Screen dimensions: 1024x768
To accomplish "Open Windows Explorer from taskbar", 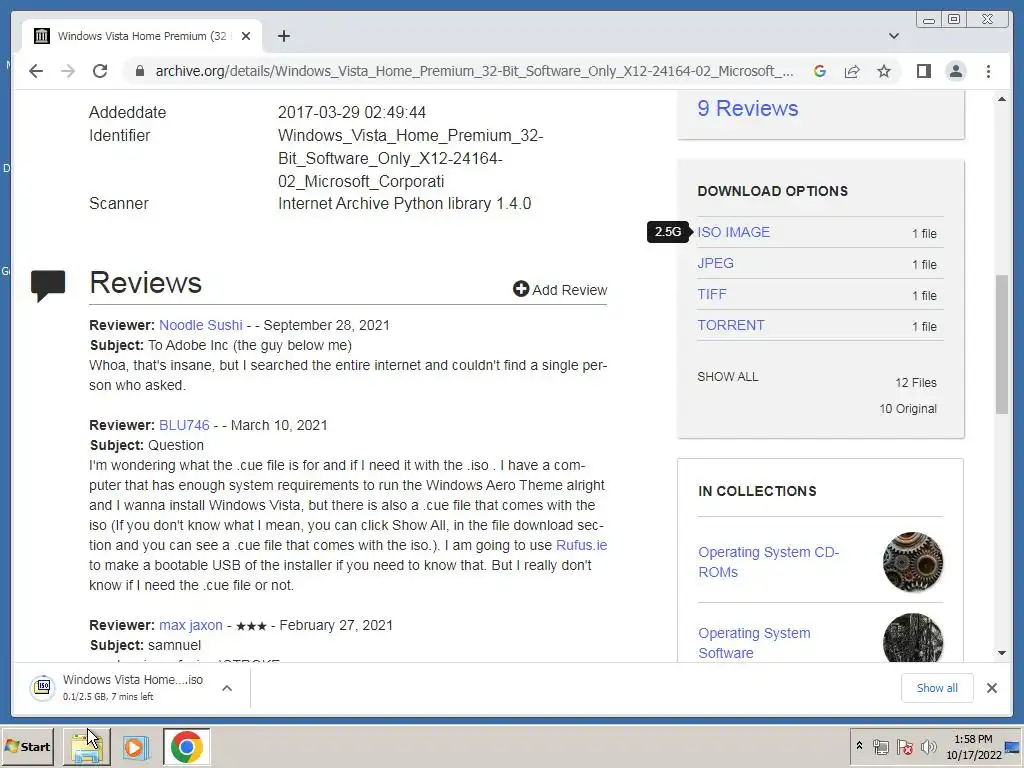I will tap(86, 747).
